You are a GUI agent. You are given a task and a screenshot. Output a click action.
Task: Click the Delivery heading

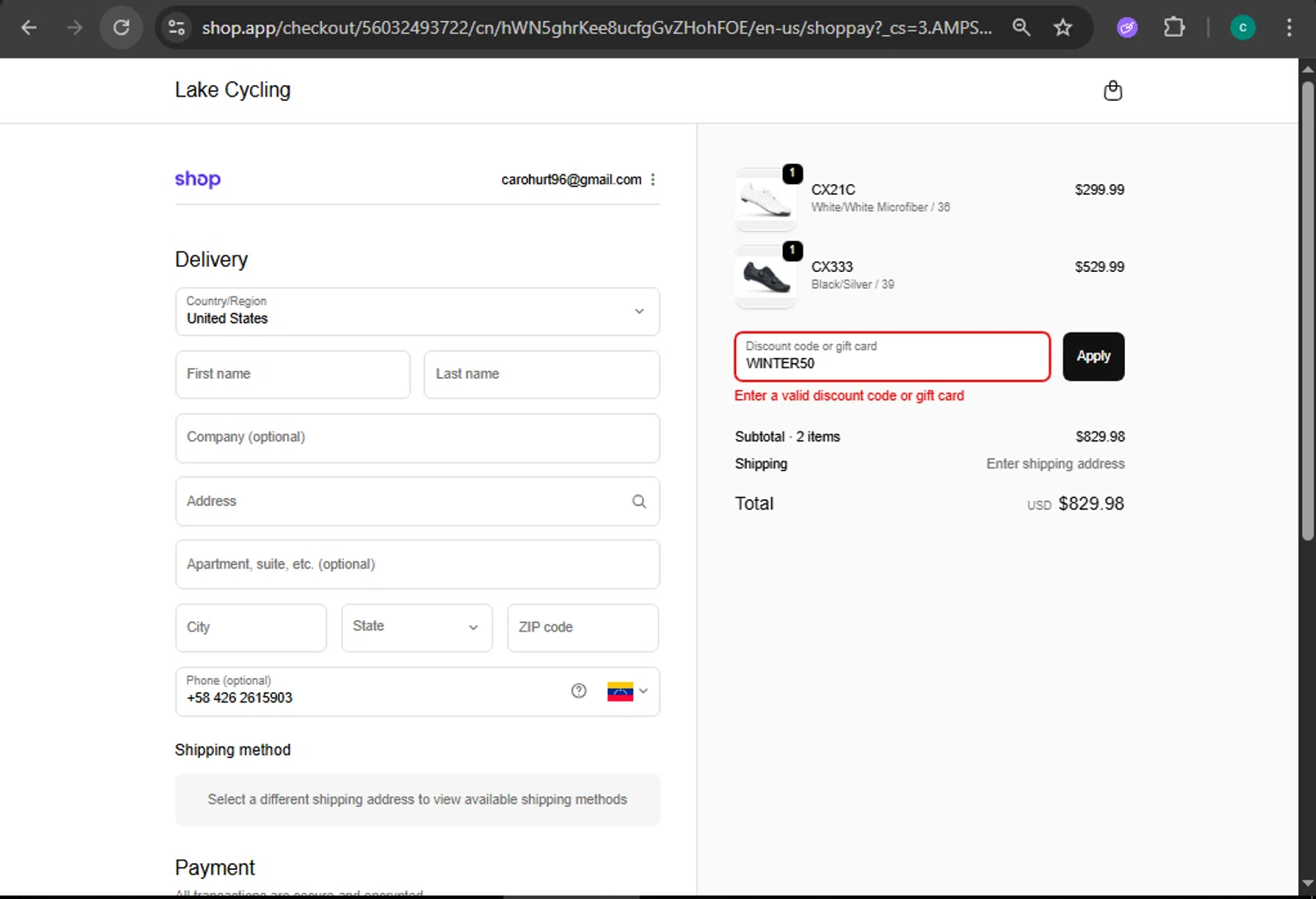[211, 260]
